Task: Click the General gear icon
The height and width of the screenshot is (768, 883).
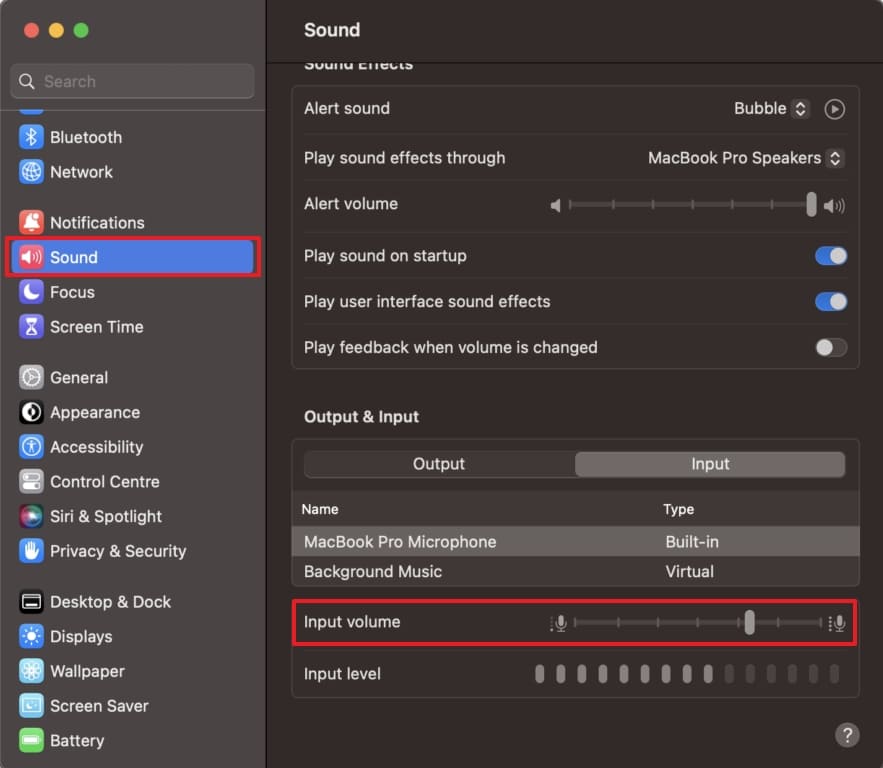Action: pyautogui.click(x=31, y=377)
